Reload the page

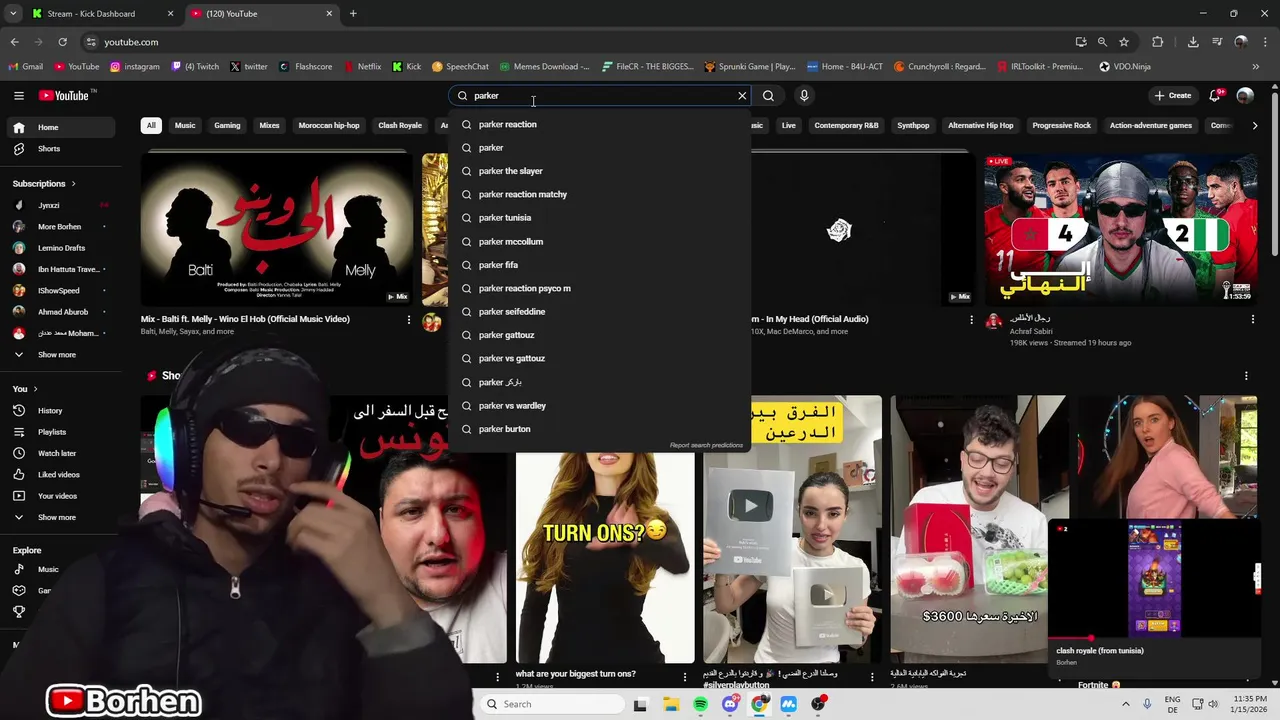(62, 42)
